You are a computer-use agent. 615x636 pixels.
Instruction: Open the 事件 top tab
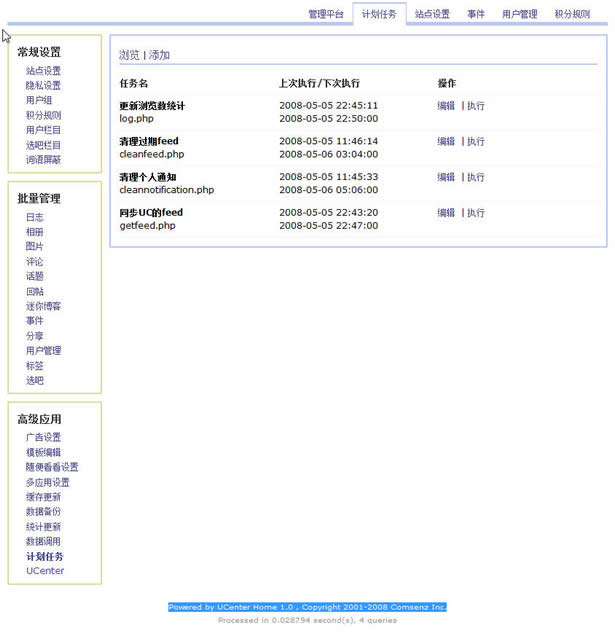pos(476,14)
